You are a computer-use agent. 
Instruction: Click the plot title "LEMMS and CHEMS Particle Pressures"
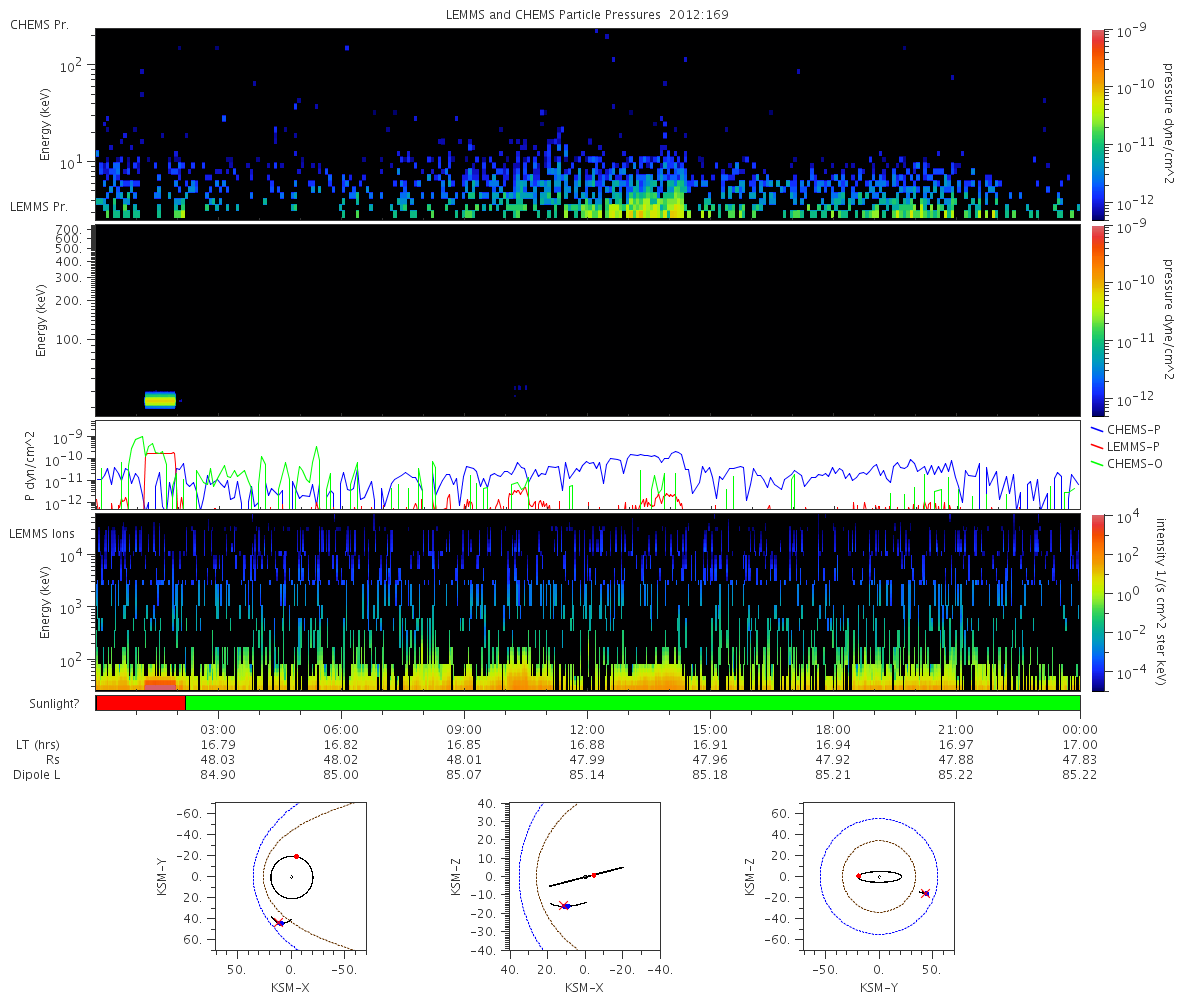558,16
